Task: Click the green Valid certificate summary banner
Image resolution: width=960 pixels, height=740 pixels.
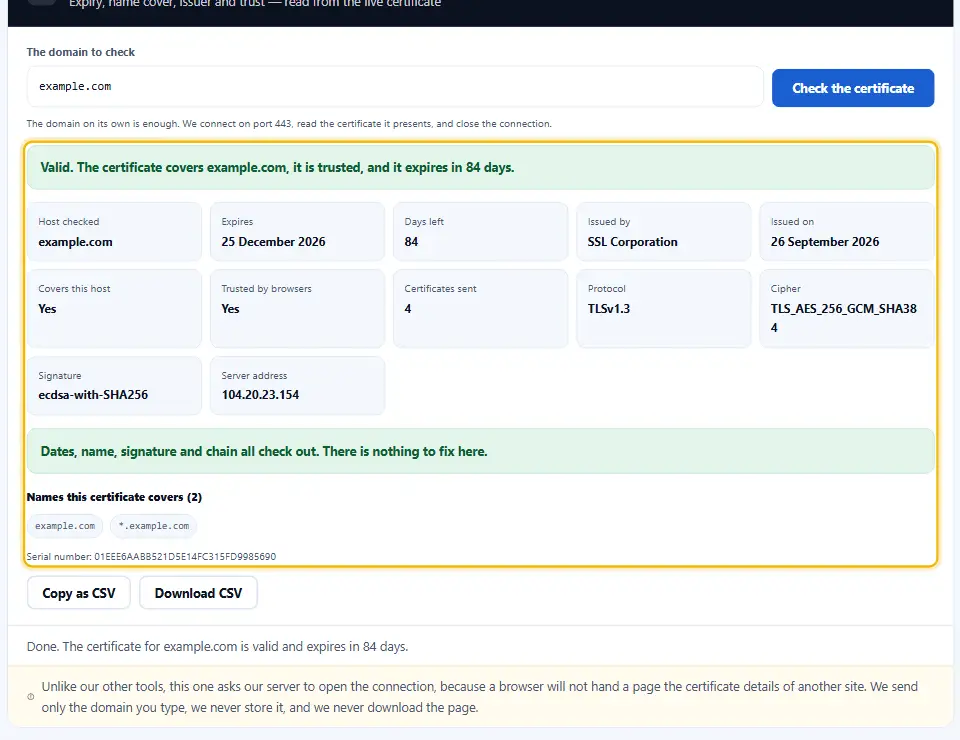Action: pyautogui.click(x=481, y=167)
